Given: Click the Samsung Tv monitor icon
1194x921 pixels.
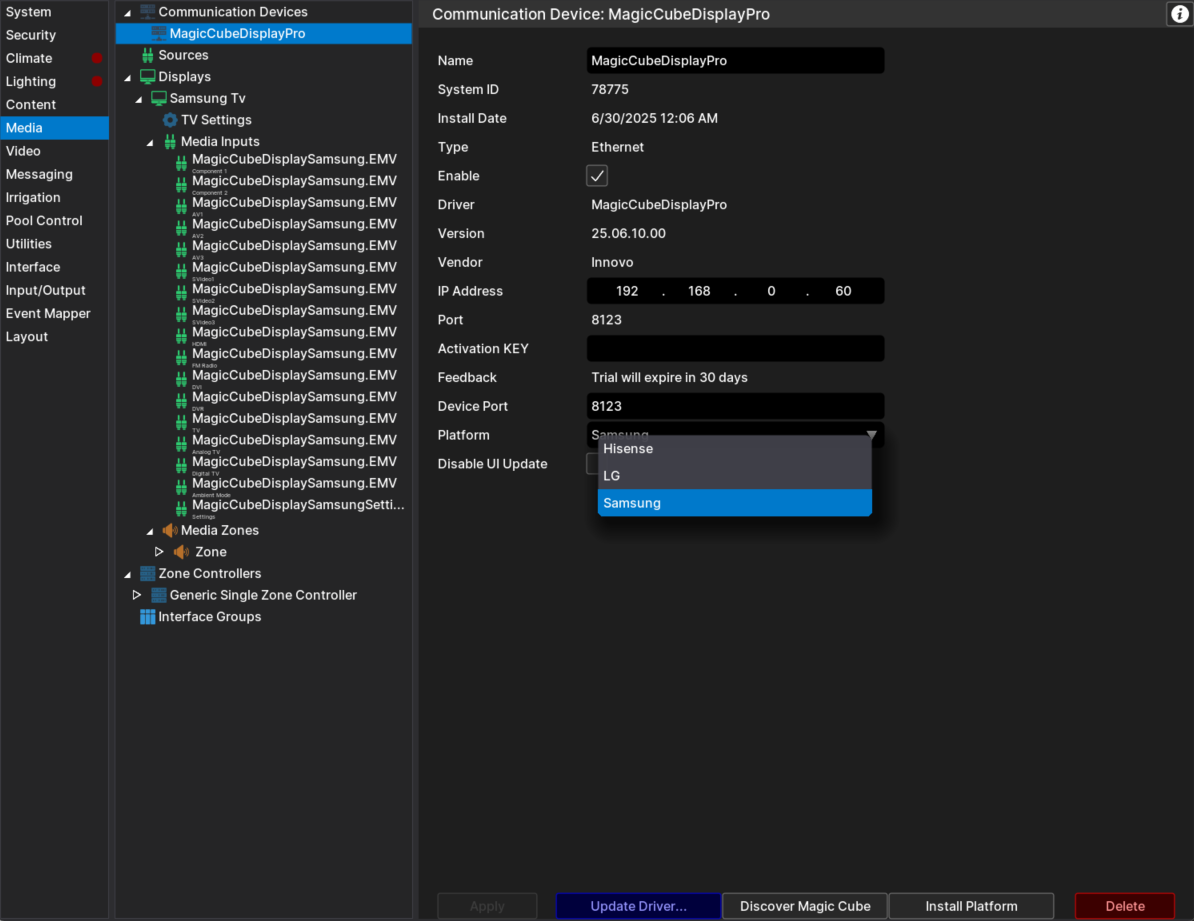Looking at the screenshot, I should tap(159, 98).
